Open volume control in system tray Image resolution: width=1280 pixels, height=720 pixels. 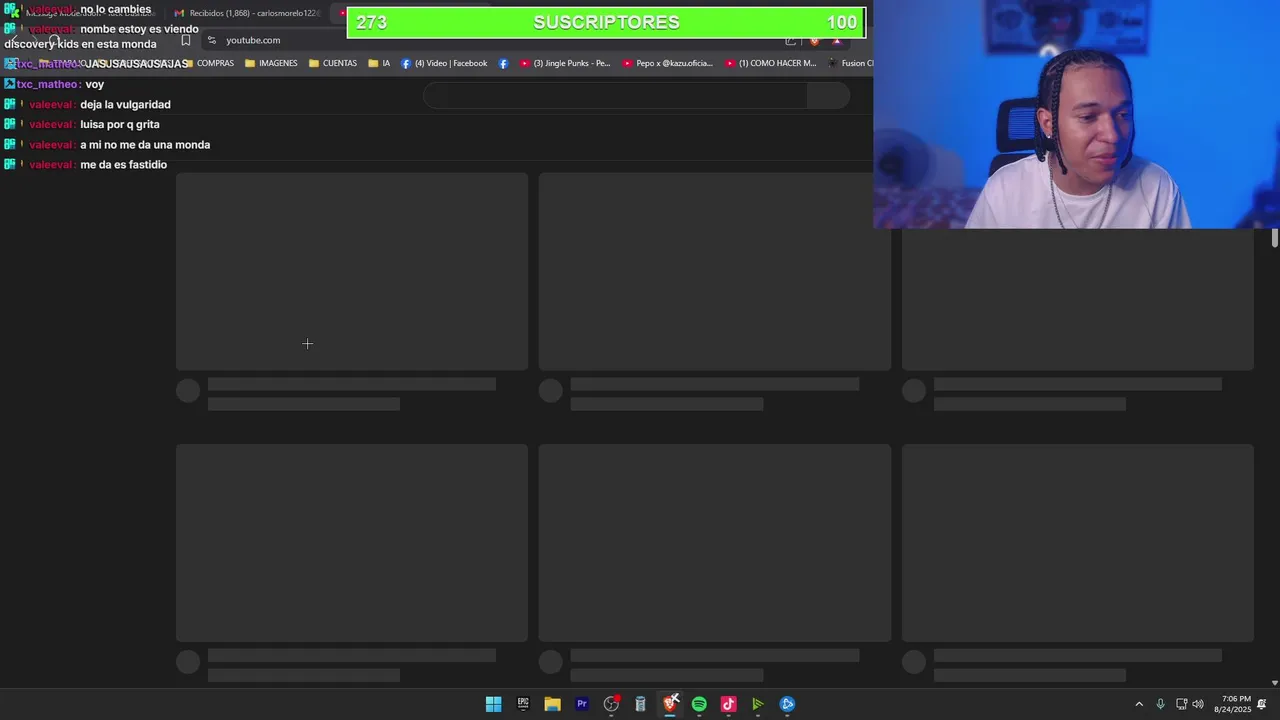1198,704
